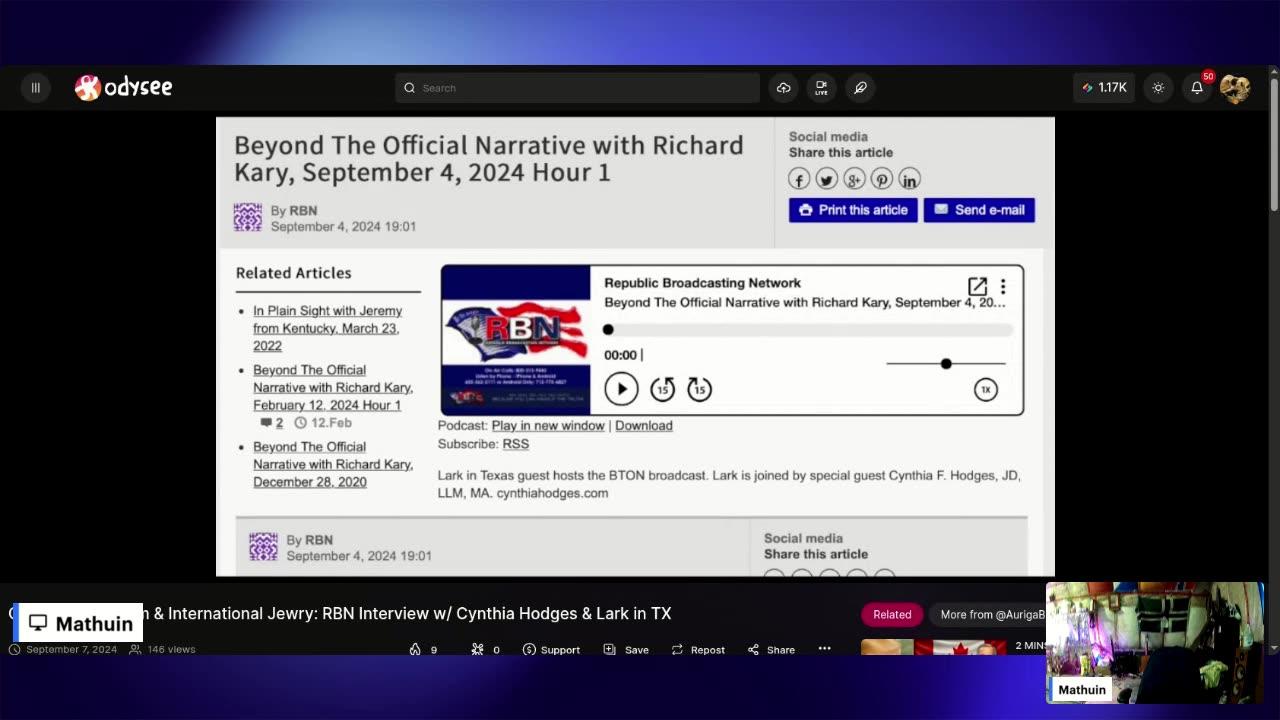Share article on Twitter
This screenshot has height=720, width=1280.
(826, 179)
